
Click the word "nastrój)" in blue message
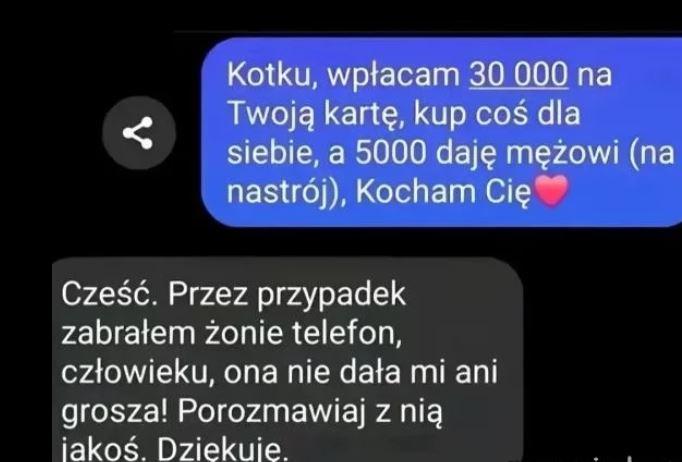(286, 192)
